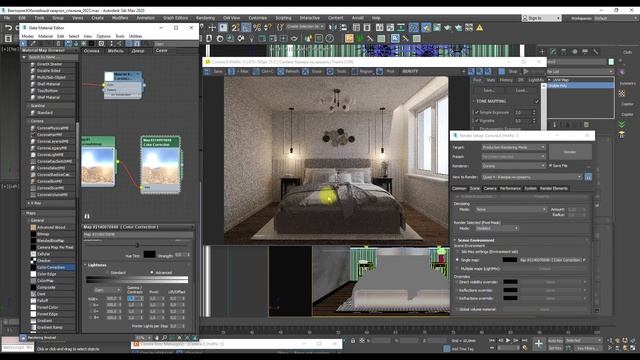
Task: Open the Modify tab icon in command panel
Action: pyautogui.click(x=553, y=52)
